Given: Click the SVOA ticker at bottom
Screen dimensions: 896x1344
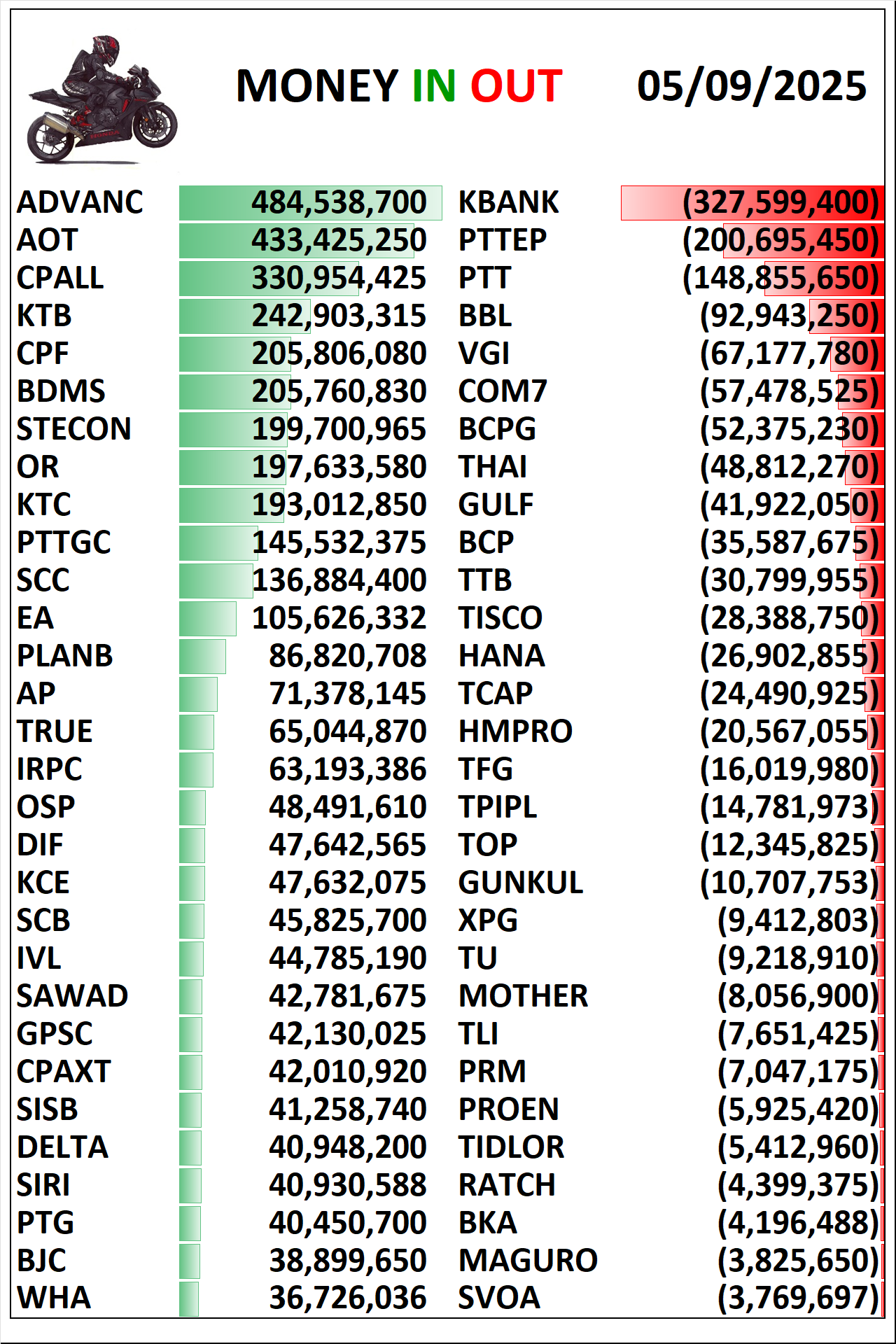Looking at the screenshot, I should click(x=499, y=1298).
